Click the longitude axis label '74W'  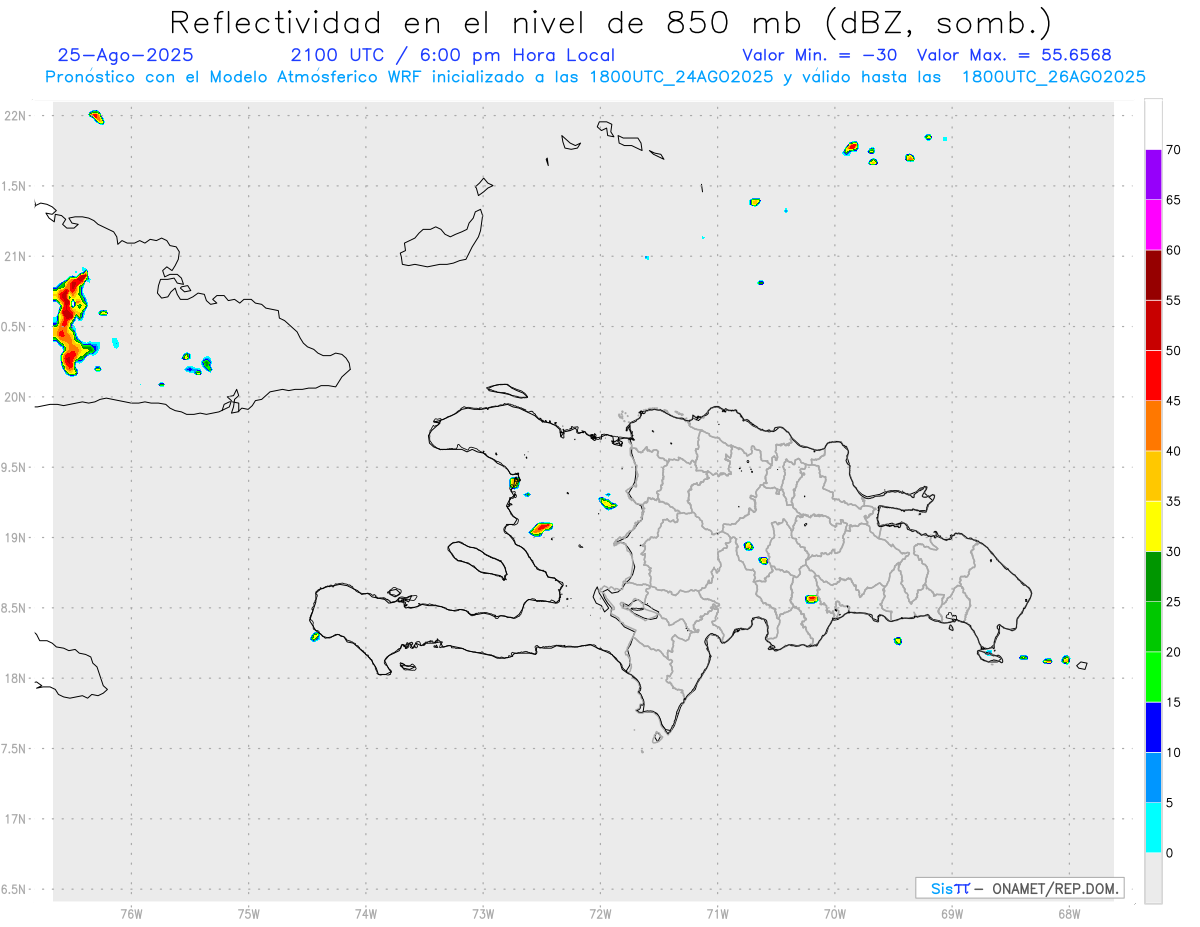click(366, 913)
